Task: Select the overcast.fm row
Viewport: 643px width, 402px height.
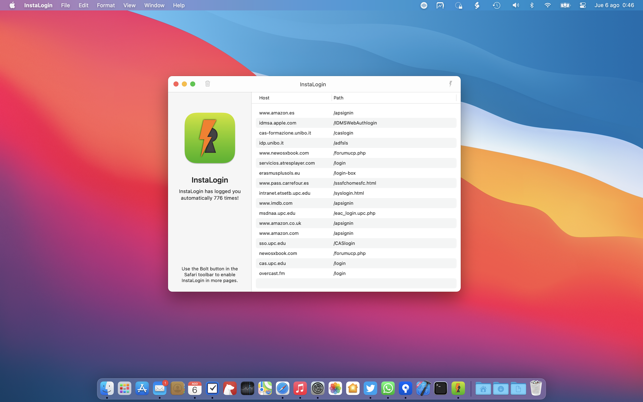Action: [356, 273]
